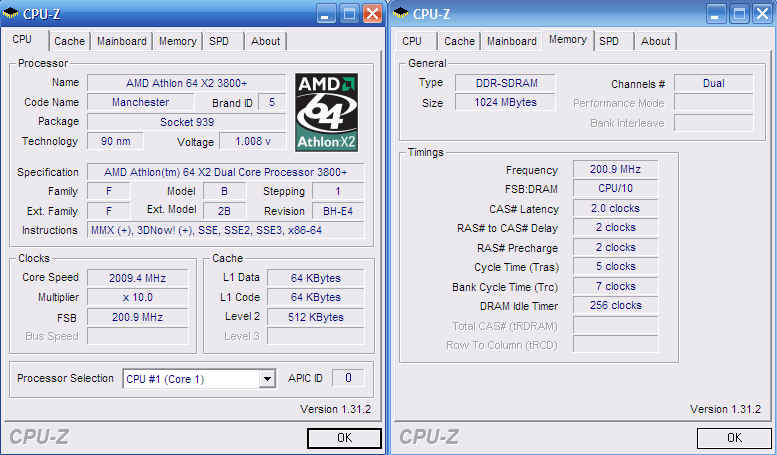Maximize the left CPU-Z window
The image size is (777, 455).
point(349,14)
